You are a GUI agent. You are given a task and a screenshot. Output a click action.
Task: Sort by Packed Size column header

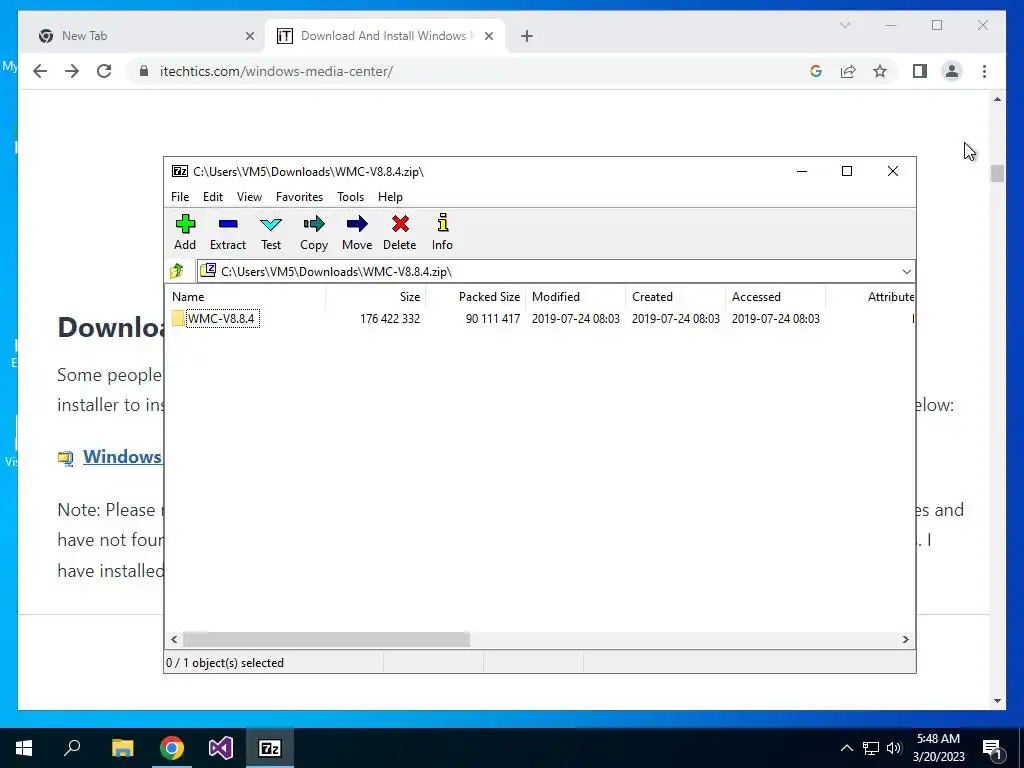tap(475, 296)
